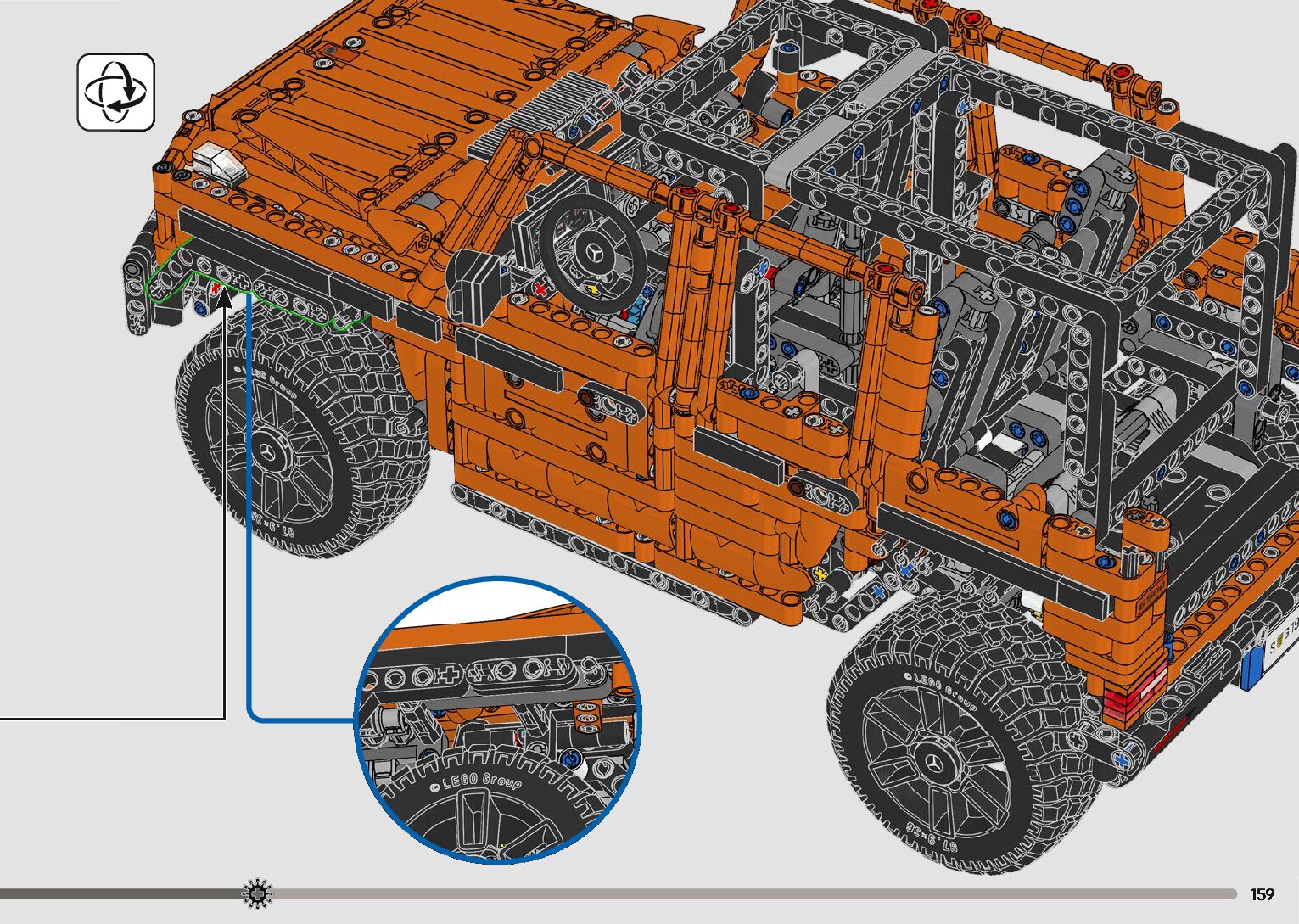The height and width of the screenshot is (924, 1299).
Task: Click the gear marker on progress bar
Action: (x=257, y=893)
